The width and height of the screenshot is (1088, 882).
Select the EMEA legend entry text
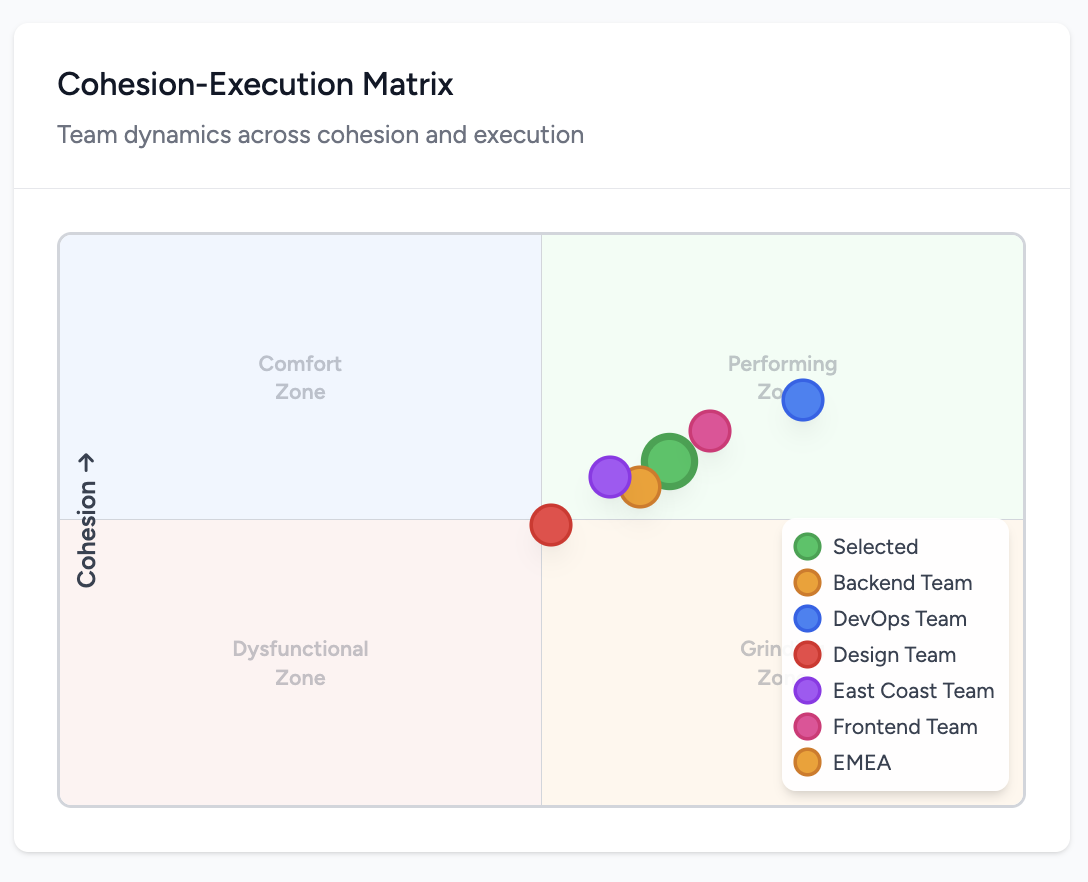click(861, 763)
